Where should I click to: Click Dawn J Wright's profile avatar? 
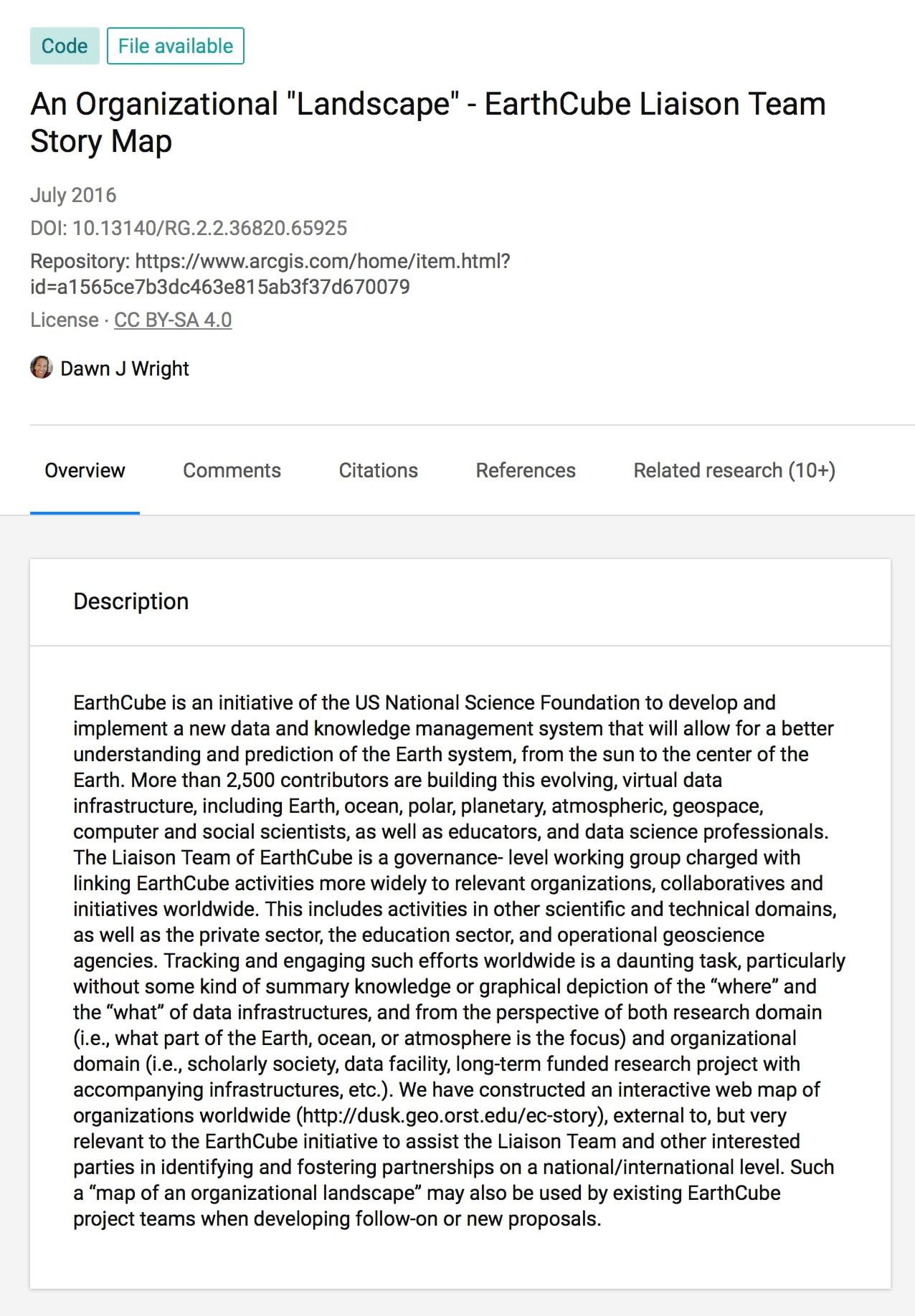[x=42, y=368]
